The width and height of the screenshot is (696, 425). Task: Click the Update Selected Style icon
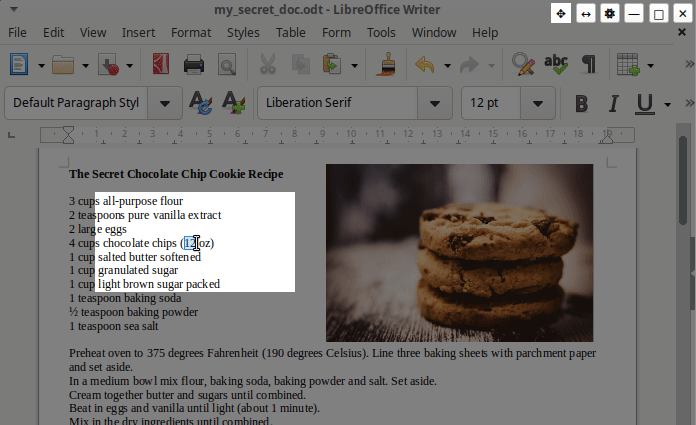click(200, 103)
